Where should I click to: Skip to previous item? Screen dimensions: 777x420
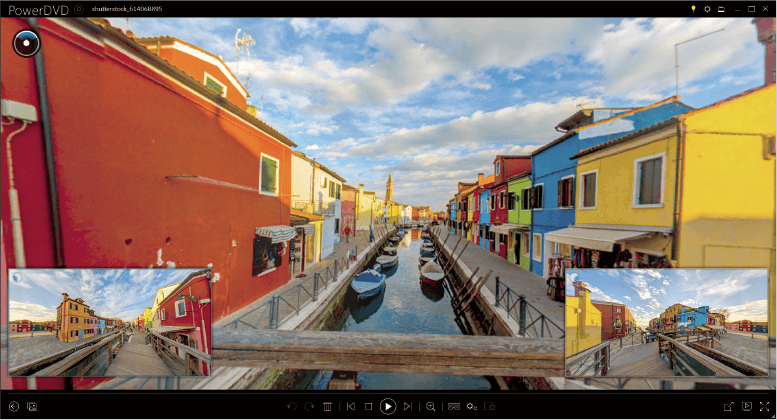351,406
